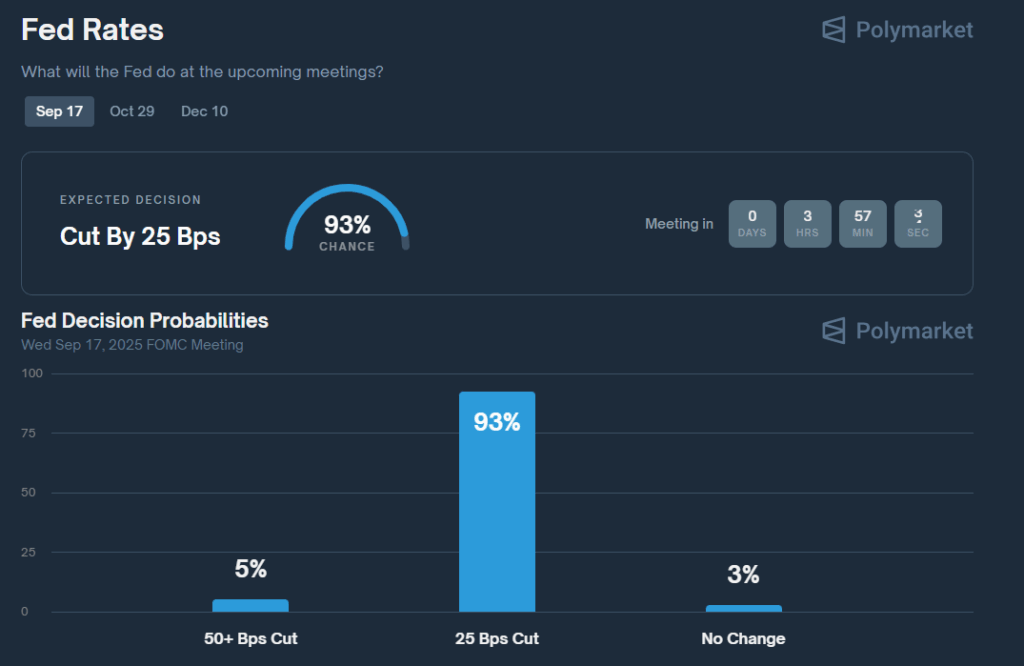The image size is (1024, 666).
Task: Click the countdown HRS box
Action: [807, 223]
